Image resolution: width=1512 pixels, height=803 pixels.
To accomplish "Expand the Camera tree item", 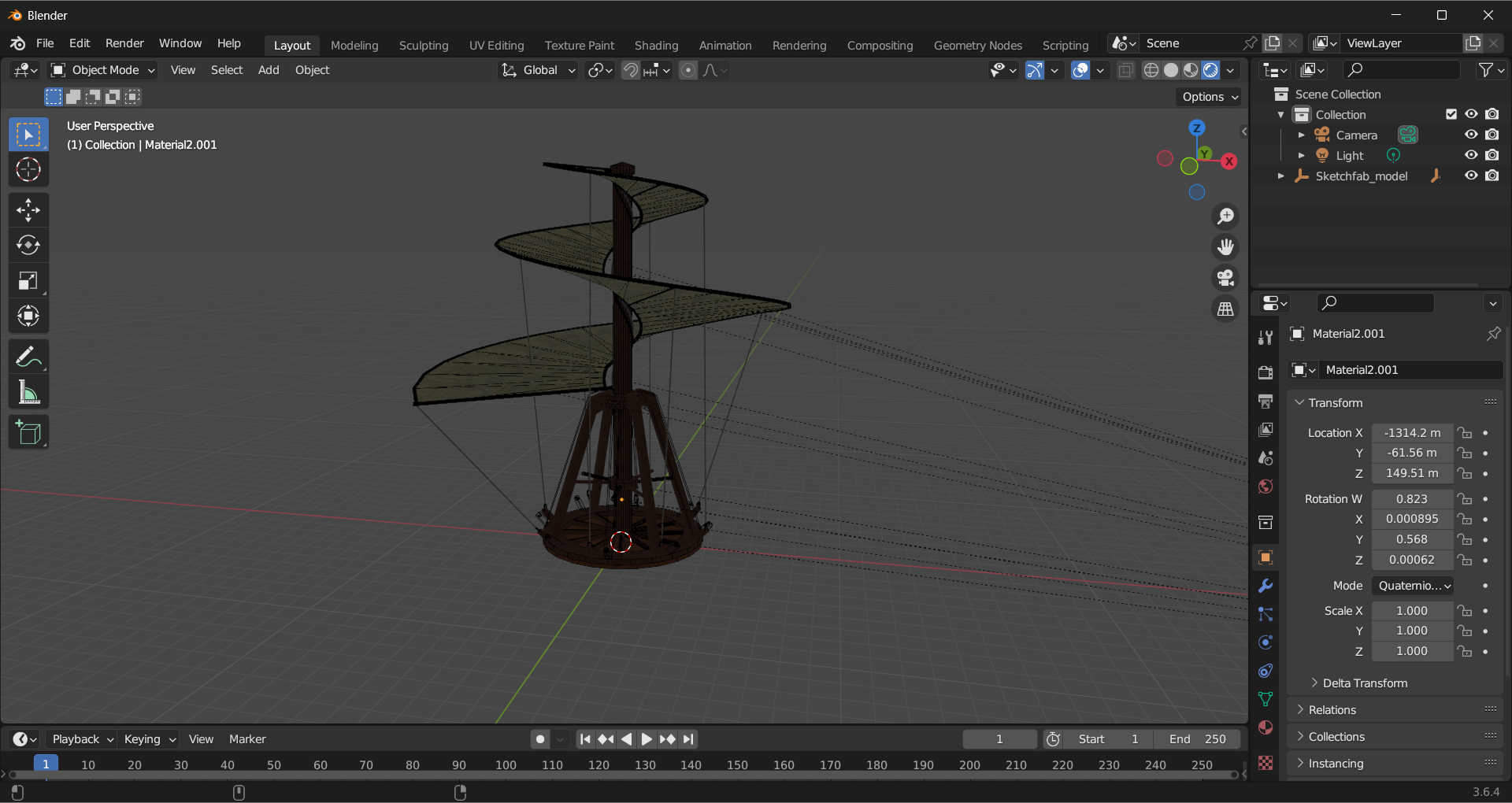I will click(1301, 135).
